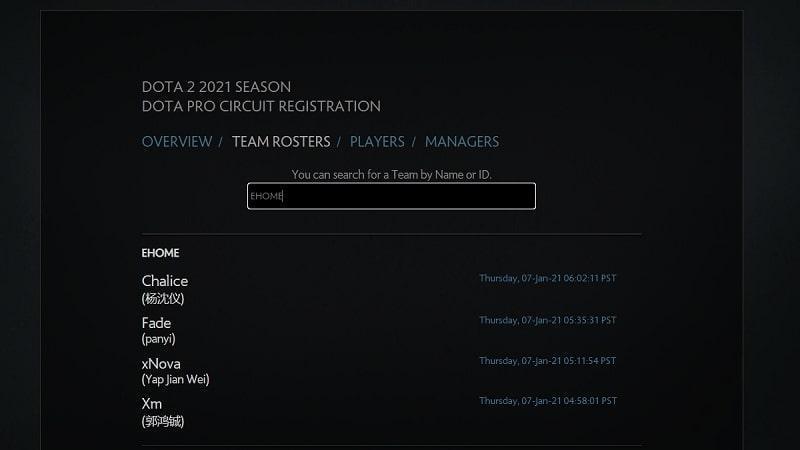
Task: Open player Xm's entry
Action: 152,404
